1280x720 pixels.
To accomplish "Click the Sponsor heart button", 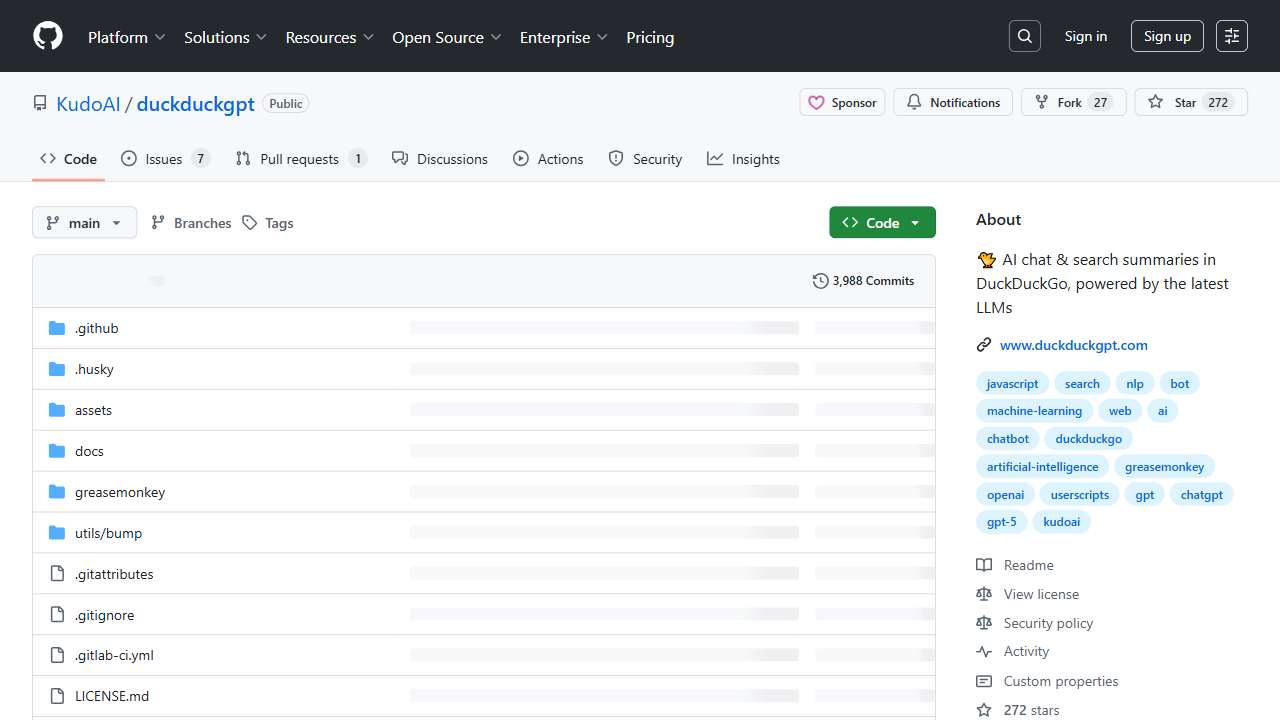I will point(842,103).
